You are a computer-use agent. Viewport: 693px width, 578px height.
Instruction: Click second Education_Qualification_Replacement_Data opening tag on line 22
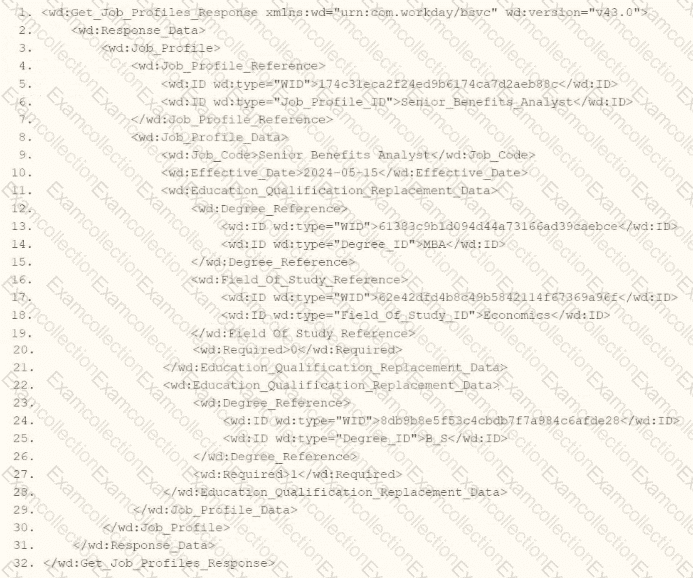[x=331, y=385]
